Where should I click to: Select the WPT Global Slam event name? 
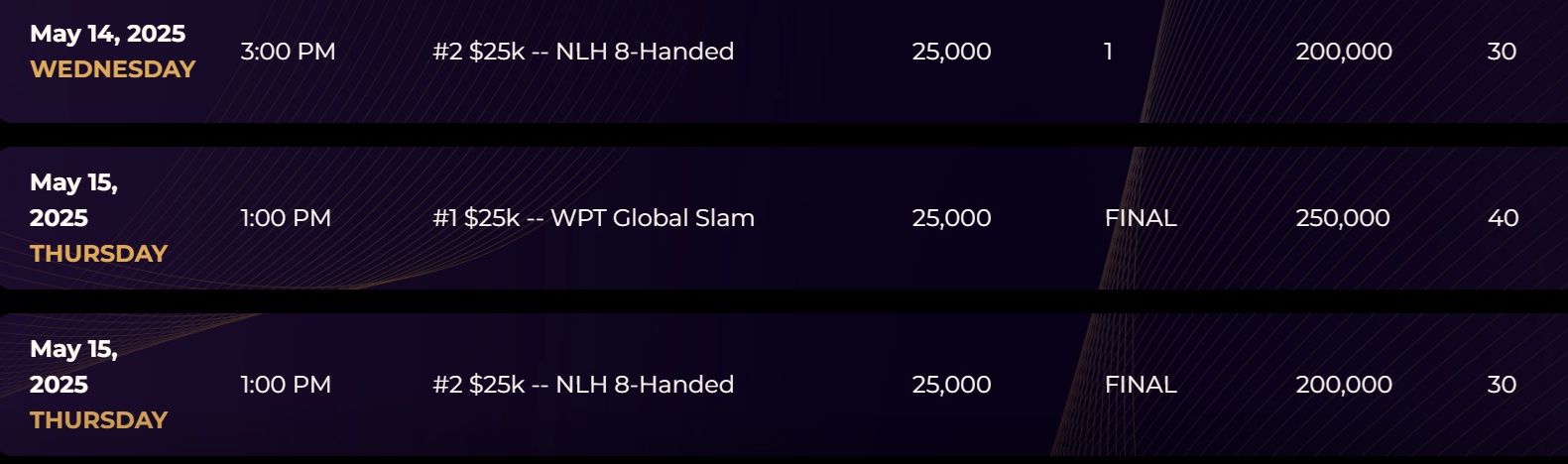click(x=593, y=218)
